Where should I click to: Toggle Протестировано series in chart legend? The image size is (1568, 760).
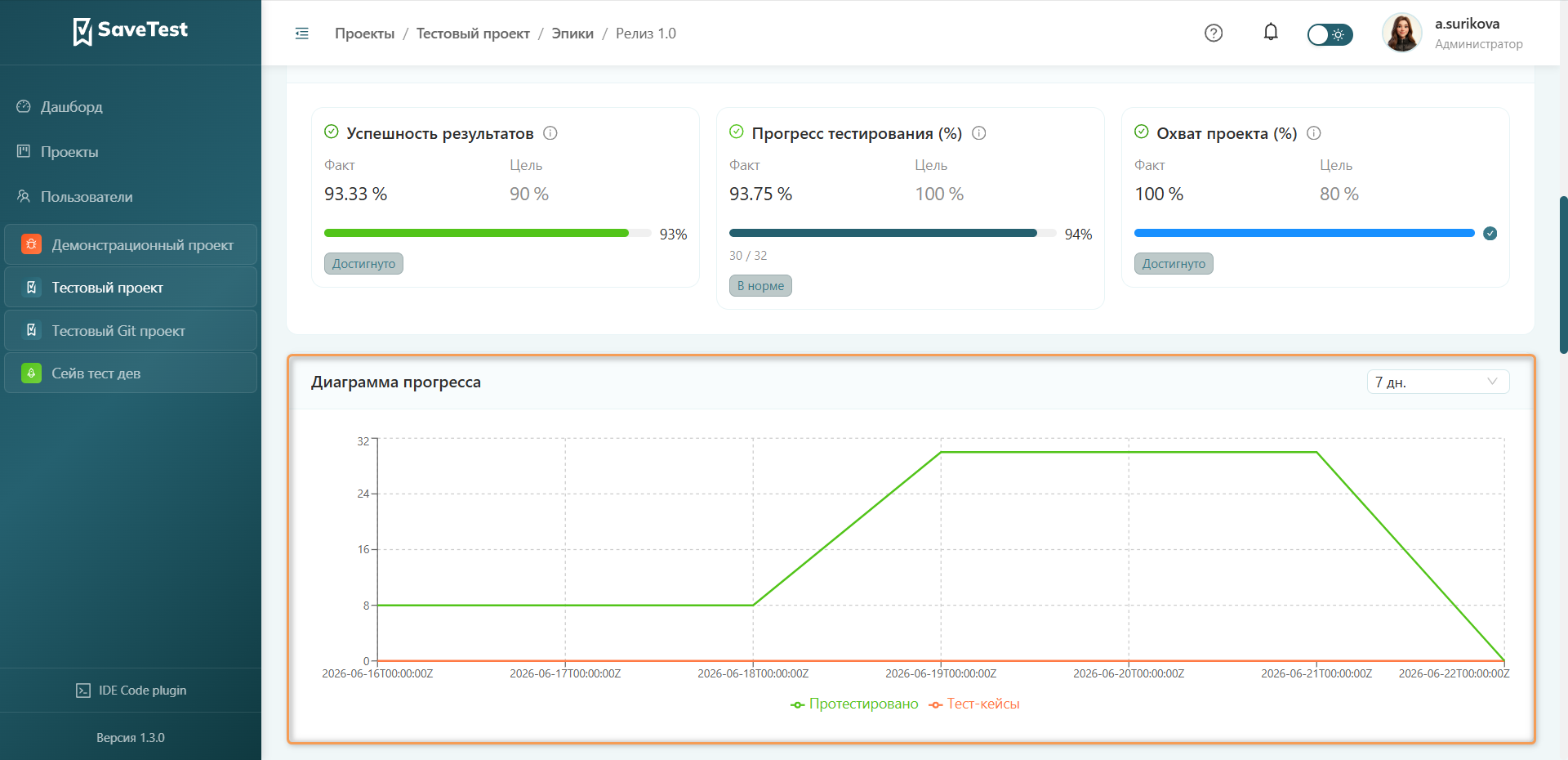coord(854,704)
